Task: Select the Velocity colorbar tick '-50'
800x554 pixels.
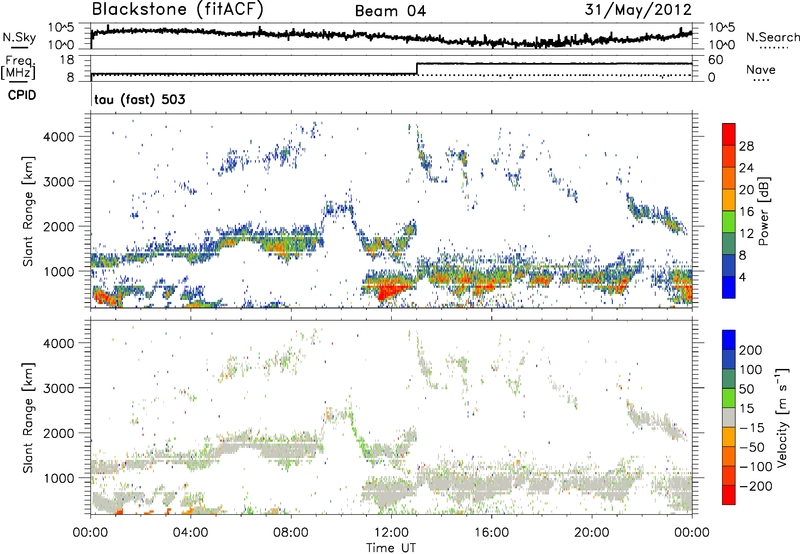Action: tap(751, 447)
